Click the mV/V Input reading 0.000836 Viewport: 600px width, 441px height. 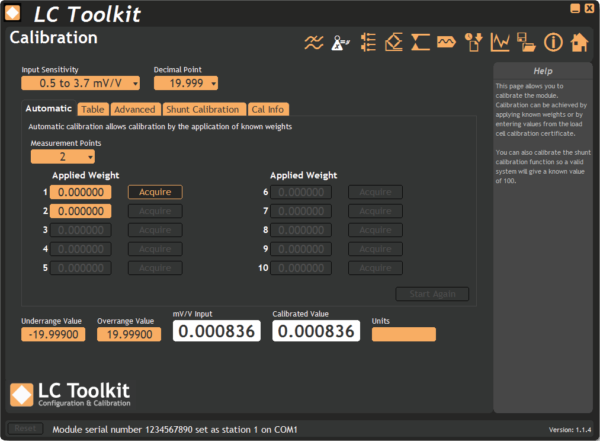click(x=217, y=331)
